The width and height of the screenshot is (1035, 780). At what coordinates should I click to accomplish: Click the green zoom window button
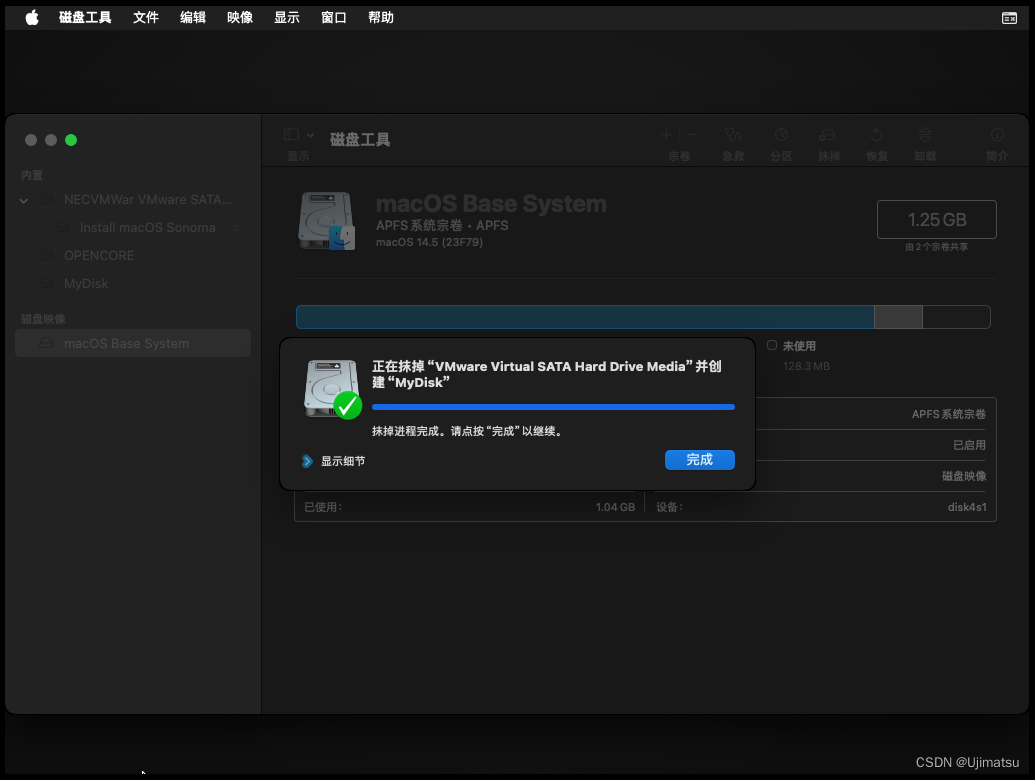(x=71, y=140)
